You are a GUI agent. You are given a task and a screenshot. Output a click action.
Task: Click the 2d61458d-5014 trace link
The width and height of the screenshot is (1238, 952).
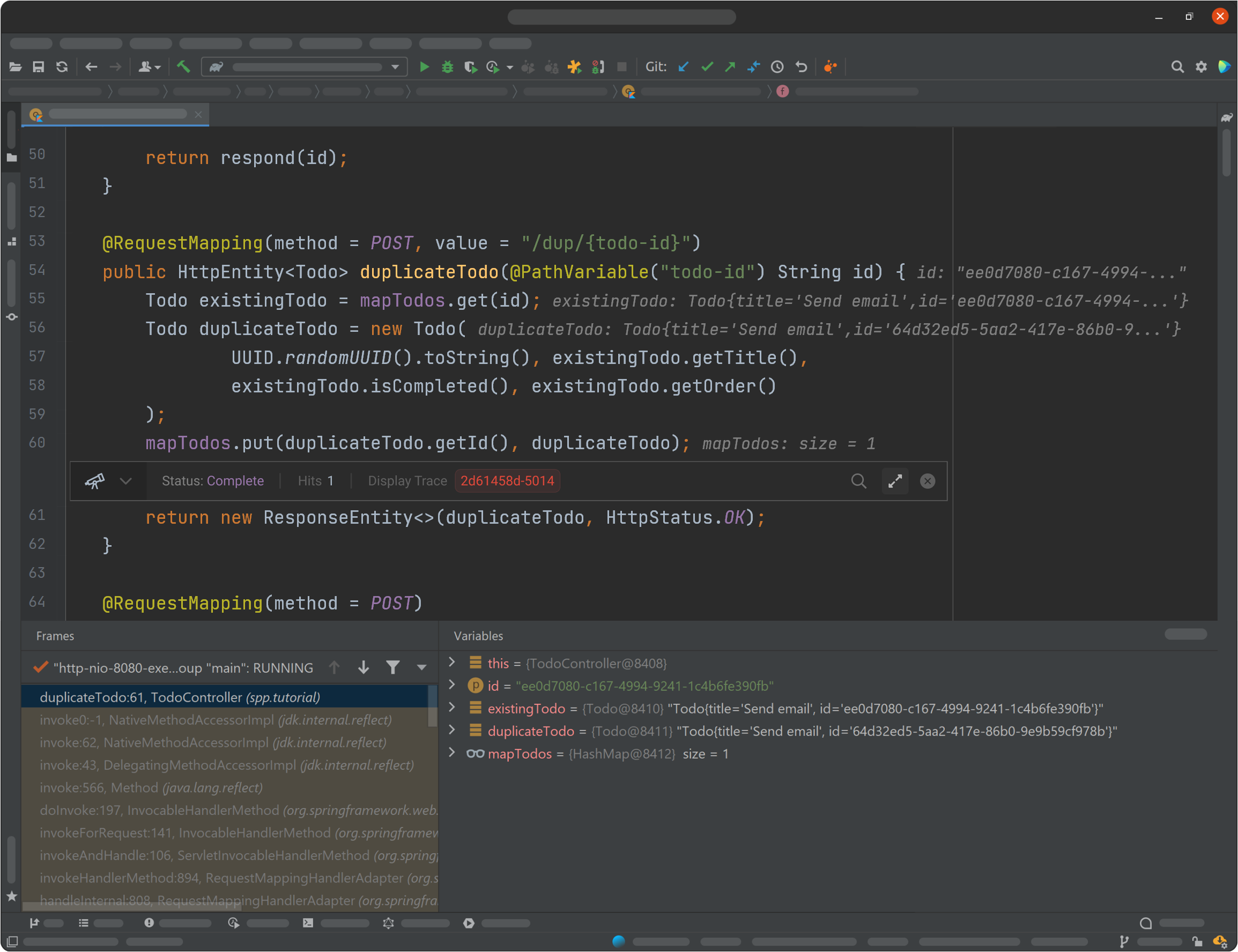coord(507,481)
